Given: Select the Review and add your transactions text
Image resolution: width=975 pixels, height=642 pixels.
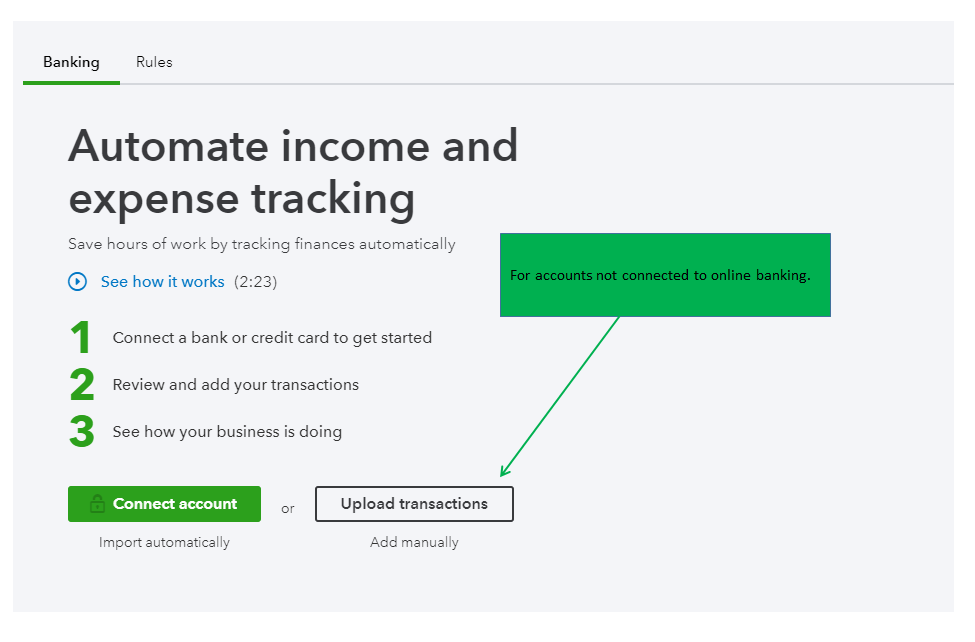Looking at the screenshot, I should (235, 385).
